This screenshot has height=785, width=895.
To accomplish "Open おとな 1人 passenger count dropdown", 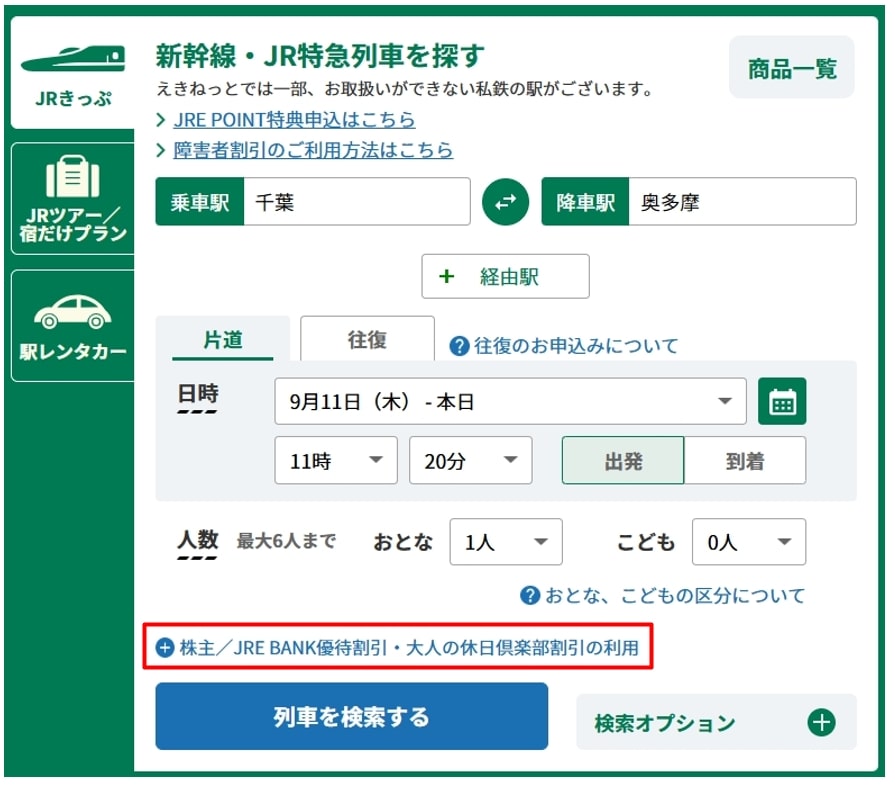I will tap(505, 542).
